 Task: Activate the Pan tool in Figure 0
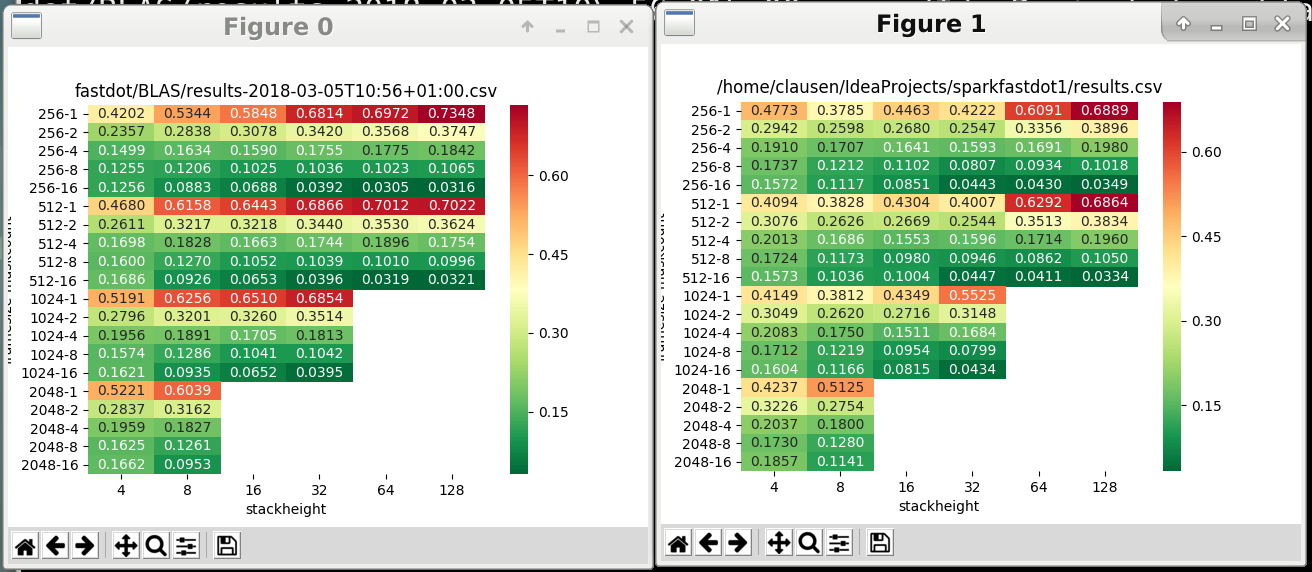(x=126, y=546)
